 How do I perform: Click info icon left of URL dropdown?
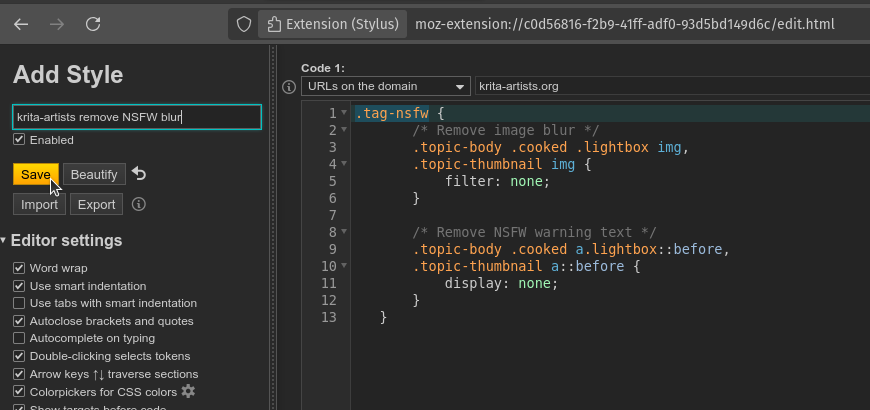pos(289,87)
